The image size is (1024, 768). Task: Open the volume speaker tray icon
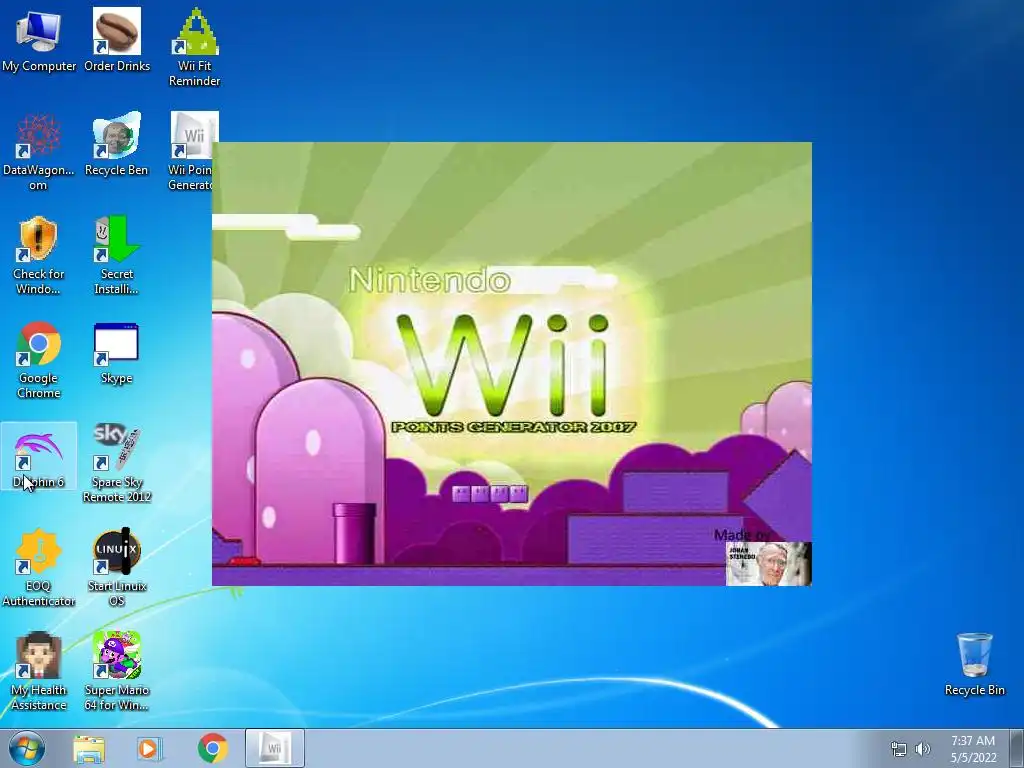pyautogui.click(x=922, y=749)
